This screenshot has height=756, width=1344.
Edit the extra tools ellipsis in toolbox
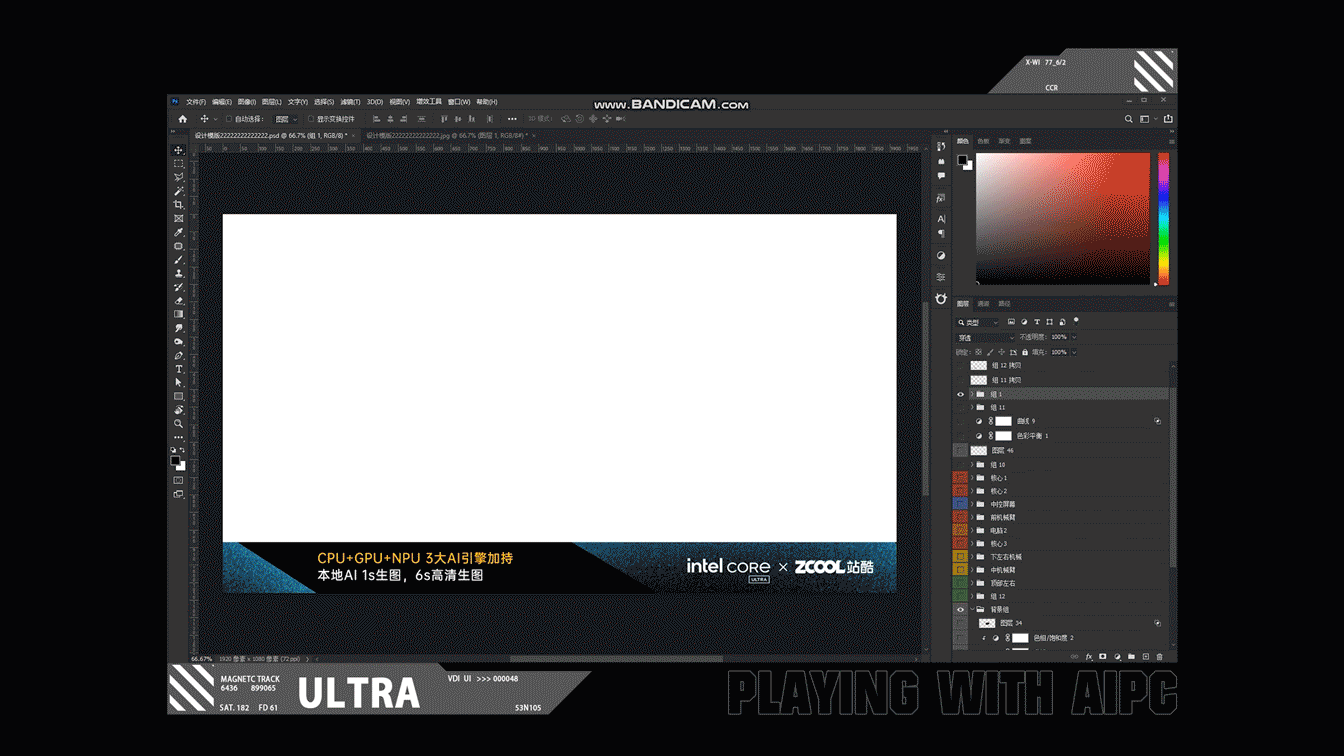(179, 437)
